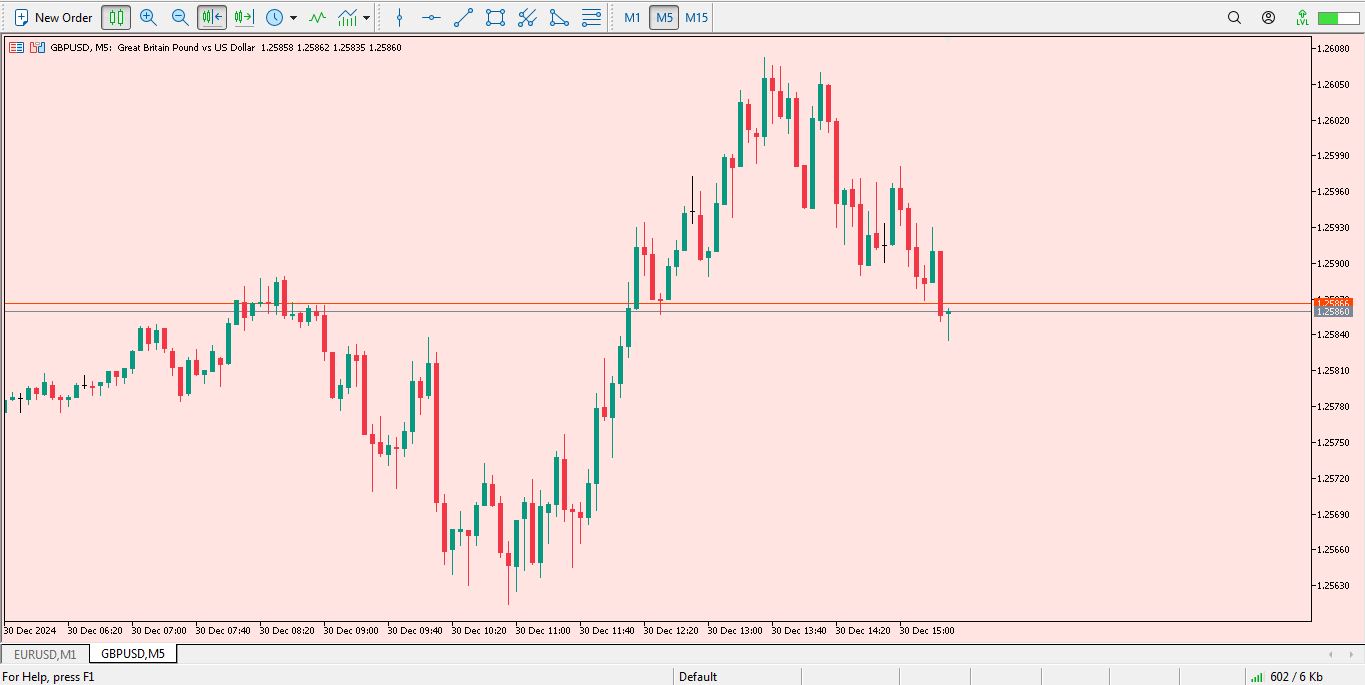Screen dimensions: 1365x685
Task: Select the rectangle shape tool
Action: (495, 17)
